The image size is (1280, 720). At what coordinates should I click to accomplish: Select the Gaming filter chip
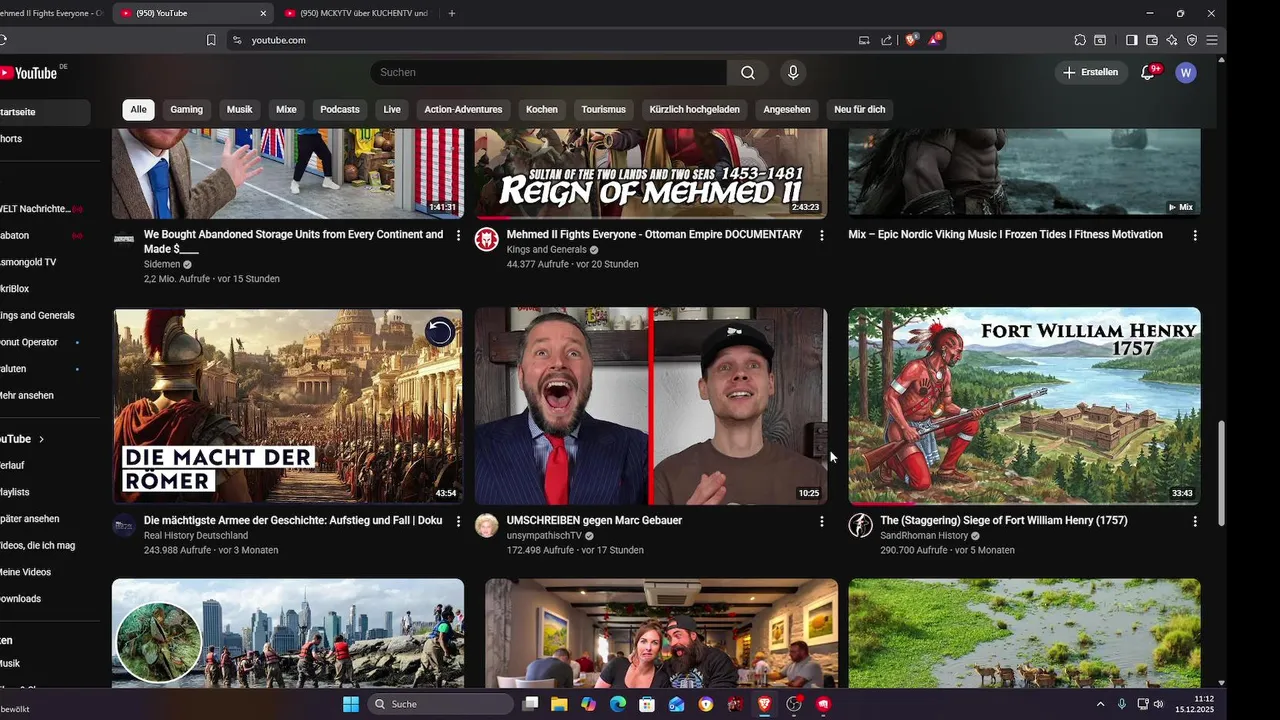click(187, 110)
